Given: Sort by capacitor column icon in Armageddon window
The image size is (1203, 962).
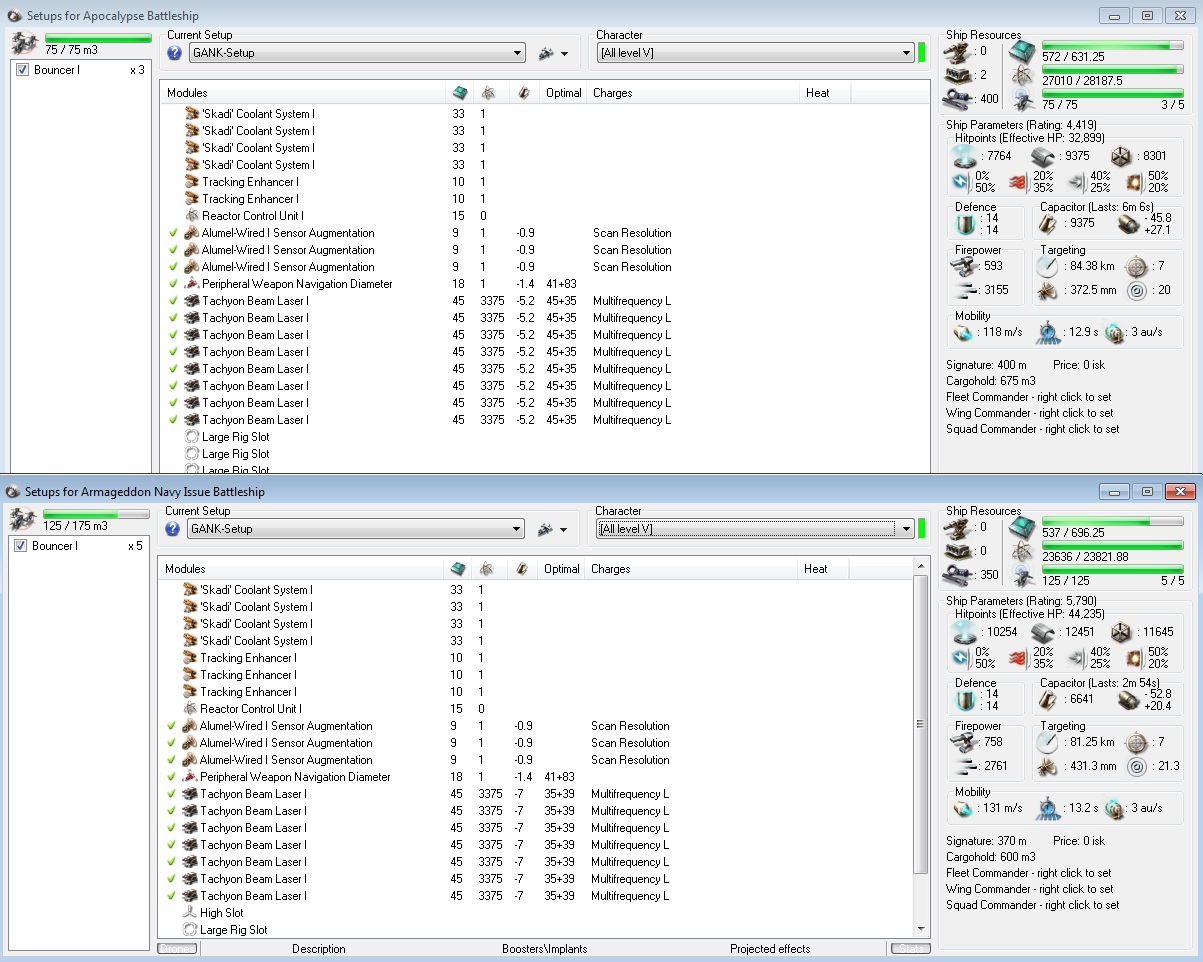Looking at the screenshot, I should click(x=521, y=568).
